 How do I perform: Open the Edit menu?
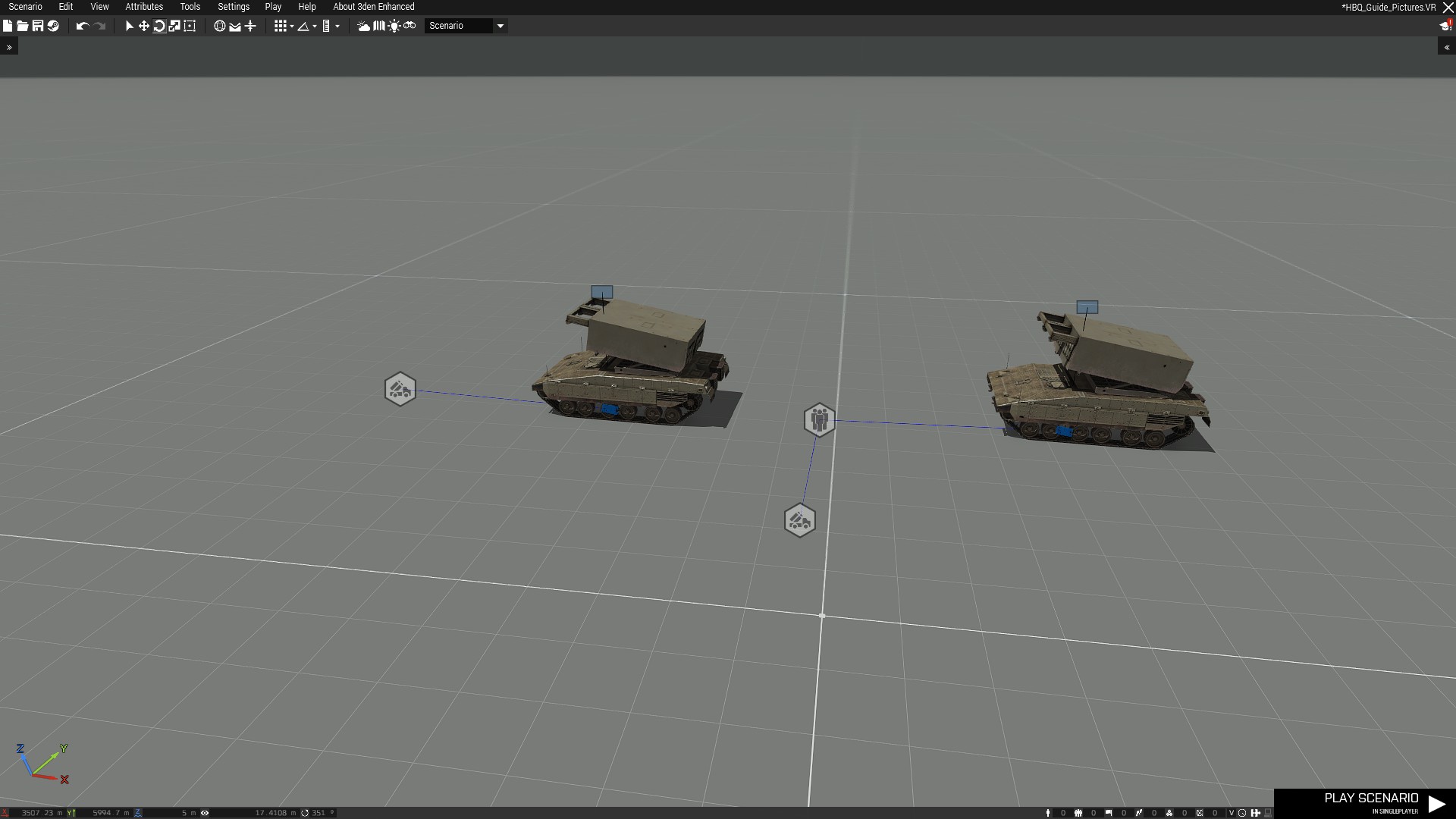[66, 7]
